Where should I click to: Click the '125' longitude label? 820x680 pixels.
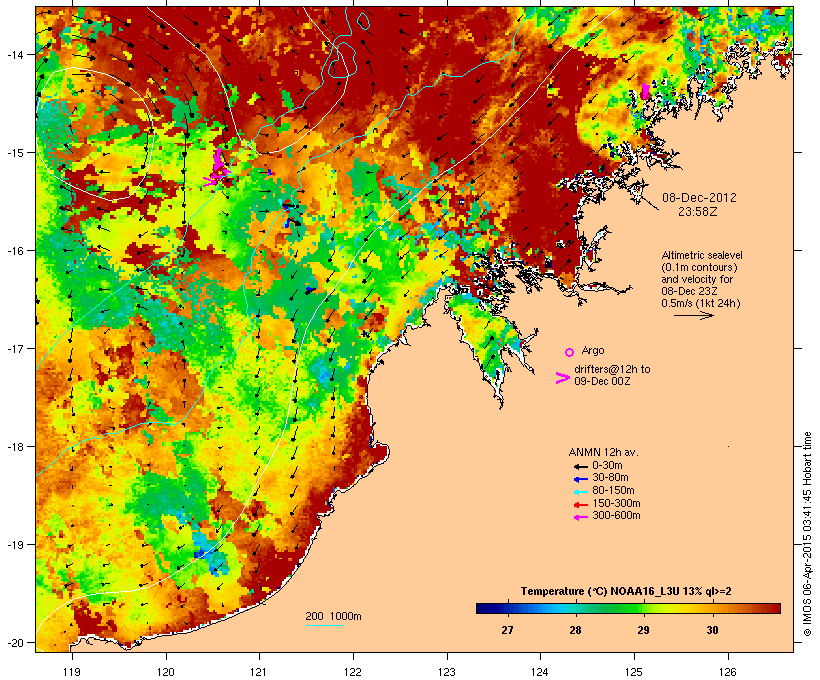(x=634, y=672)
